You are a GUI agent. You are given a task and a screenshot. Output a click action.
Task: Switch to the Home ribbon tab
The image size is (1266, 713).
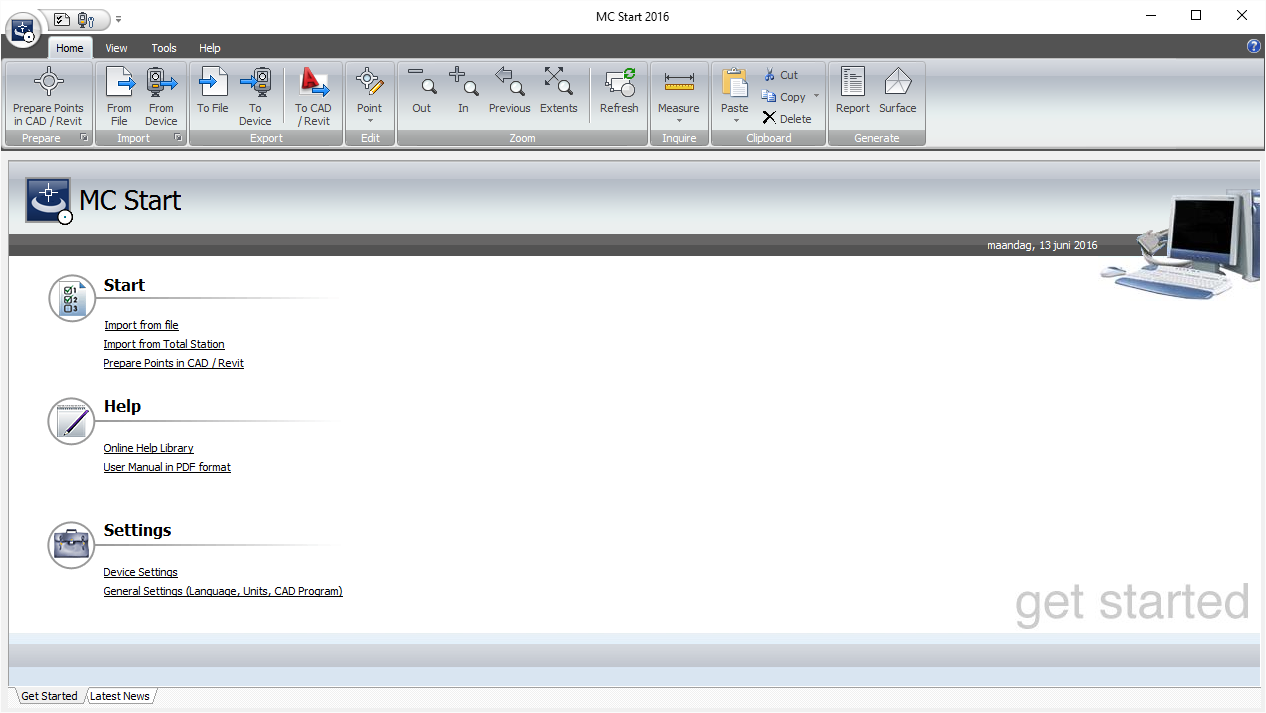click(x=70, y=48)
